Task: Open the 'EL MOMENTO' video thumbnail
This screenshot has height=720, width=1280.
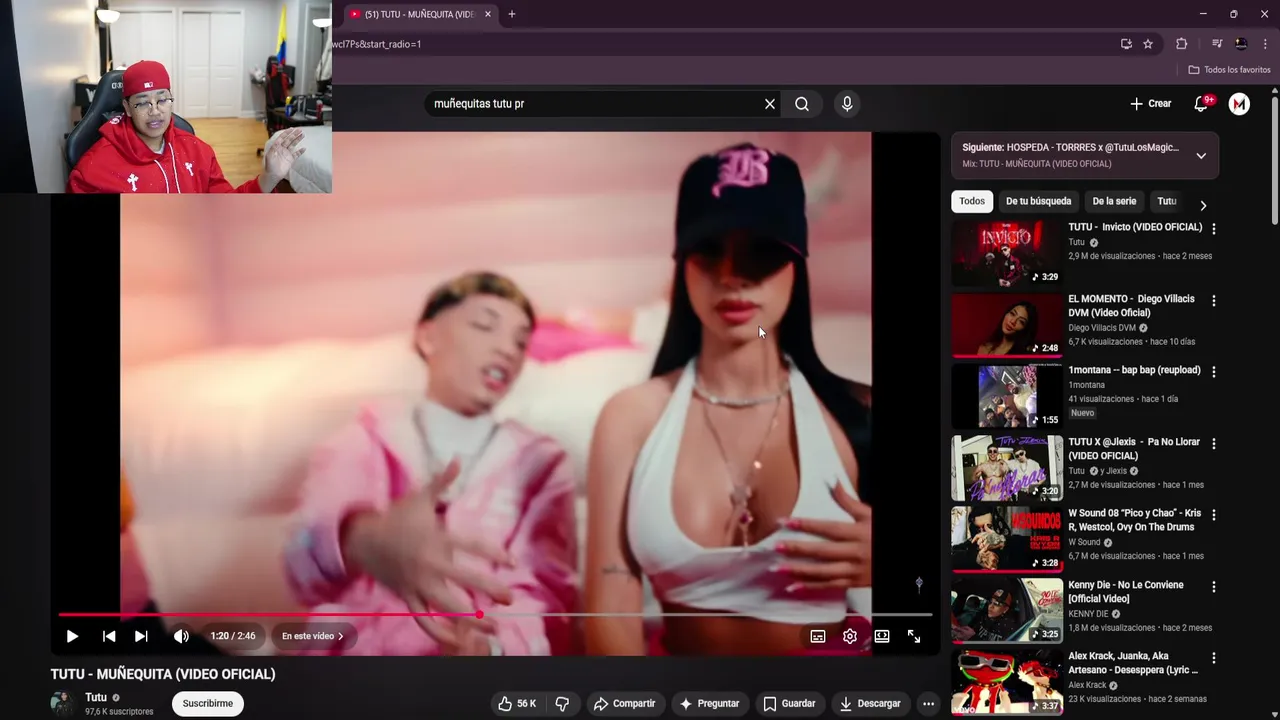Action: (1007, 325)
